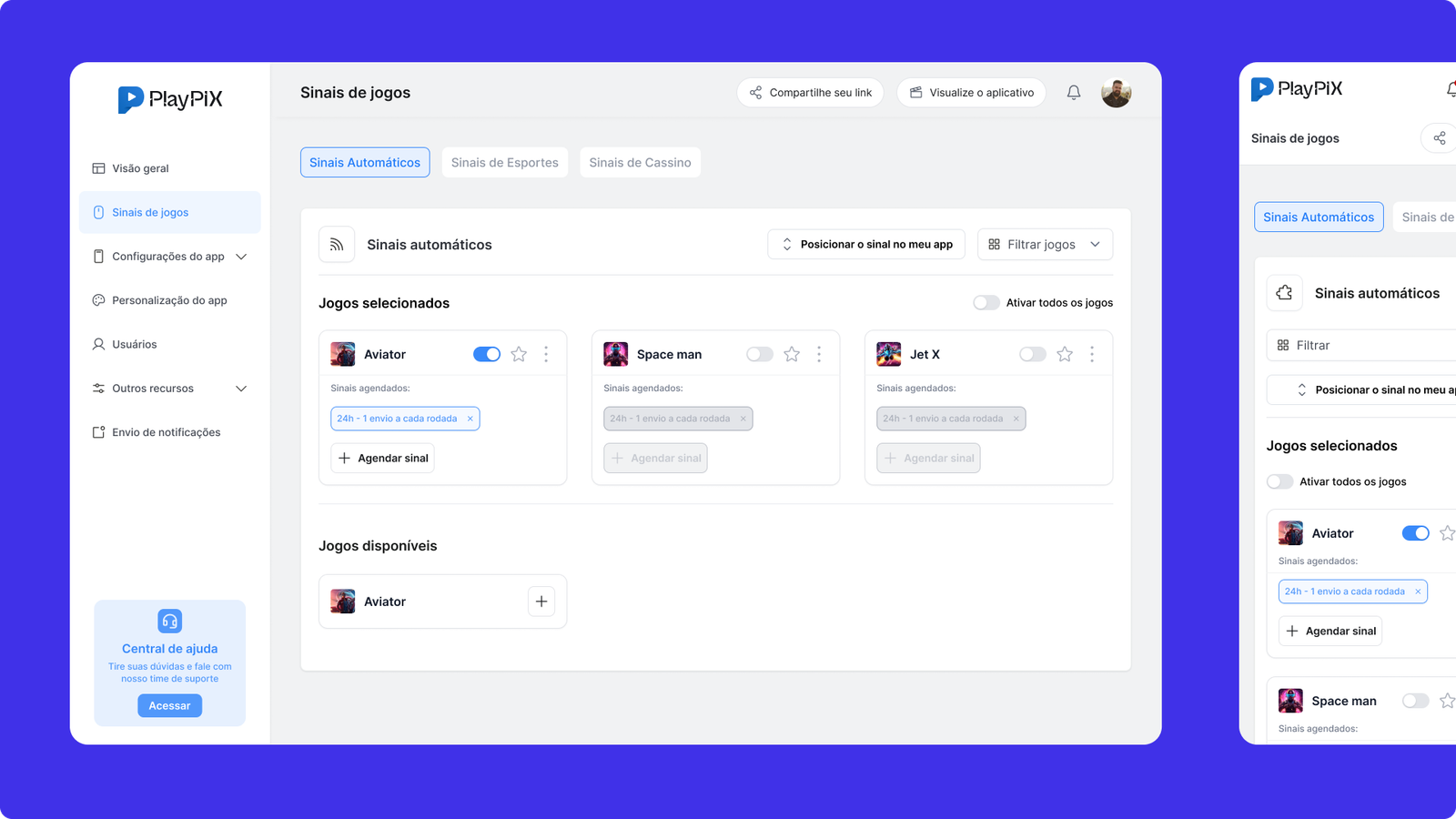Remove 24h signal tag in mobile Aviator card

(x=1418, y=591)
